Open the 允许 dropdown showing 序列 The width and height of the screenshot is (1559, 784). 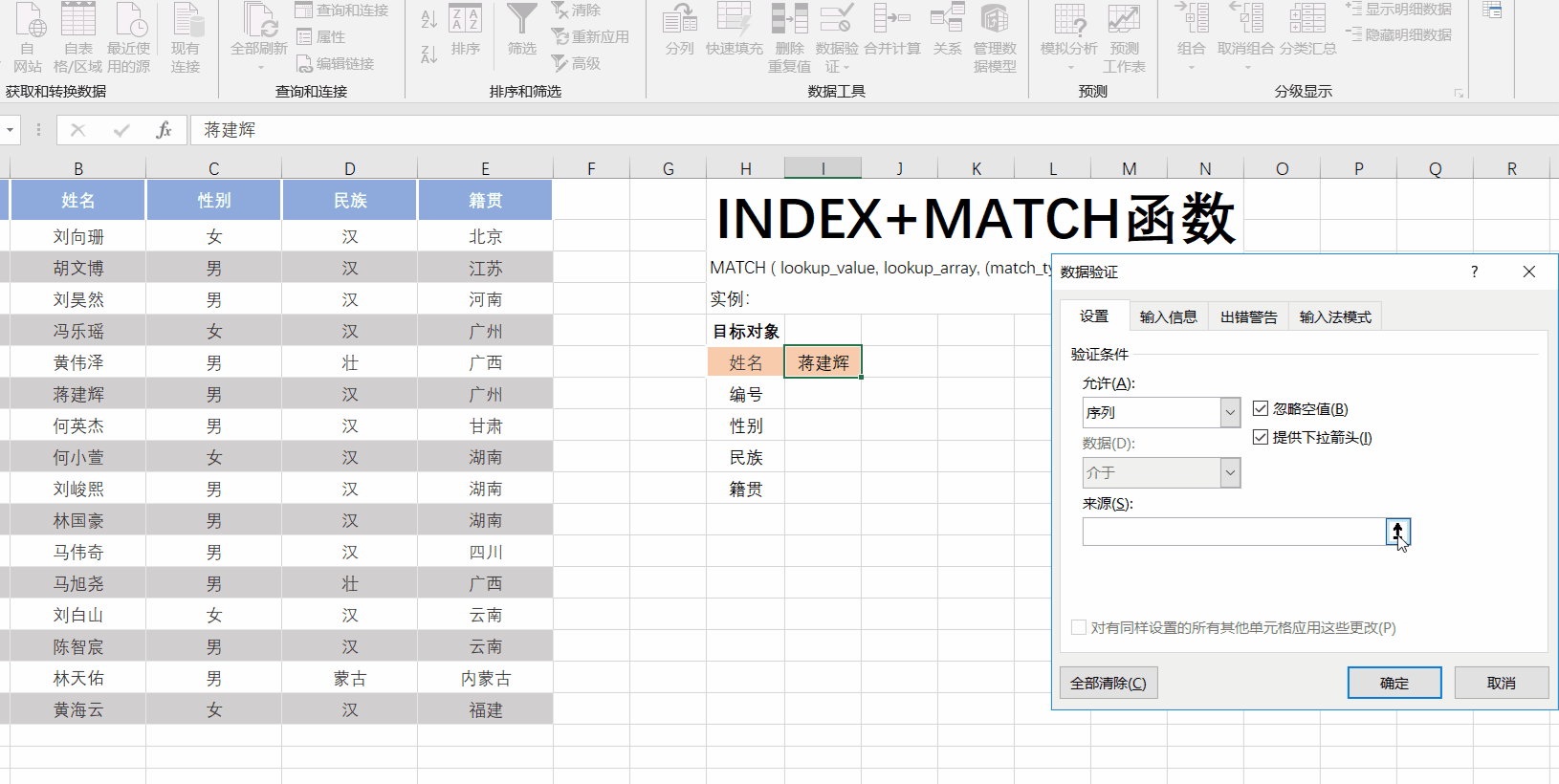pos(1230,413)
